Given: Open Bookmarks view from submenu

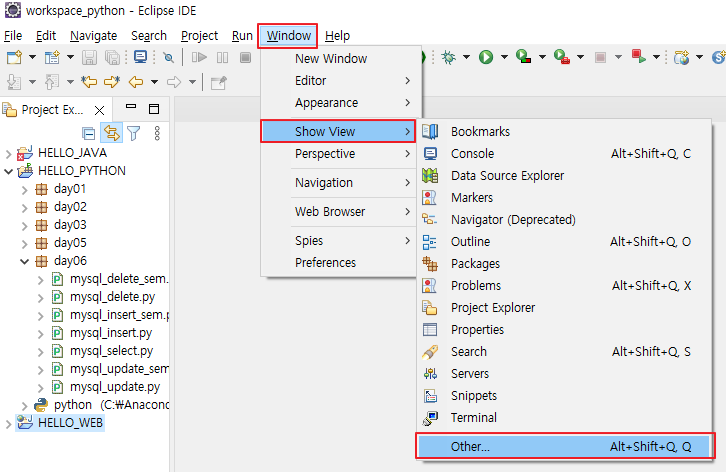Looking at the screenshot, I should pyautogui.click(x=564, y=132).
